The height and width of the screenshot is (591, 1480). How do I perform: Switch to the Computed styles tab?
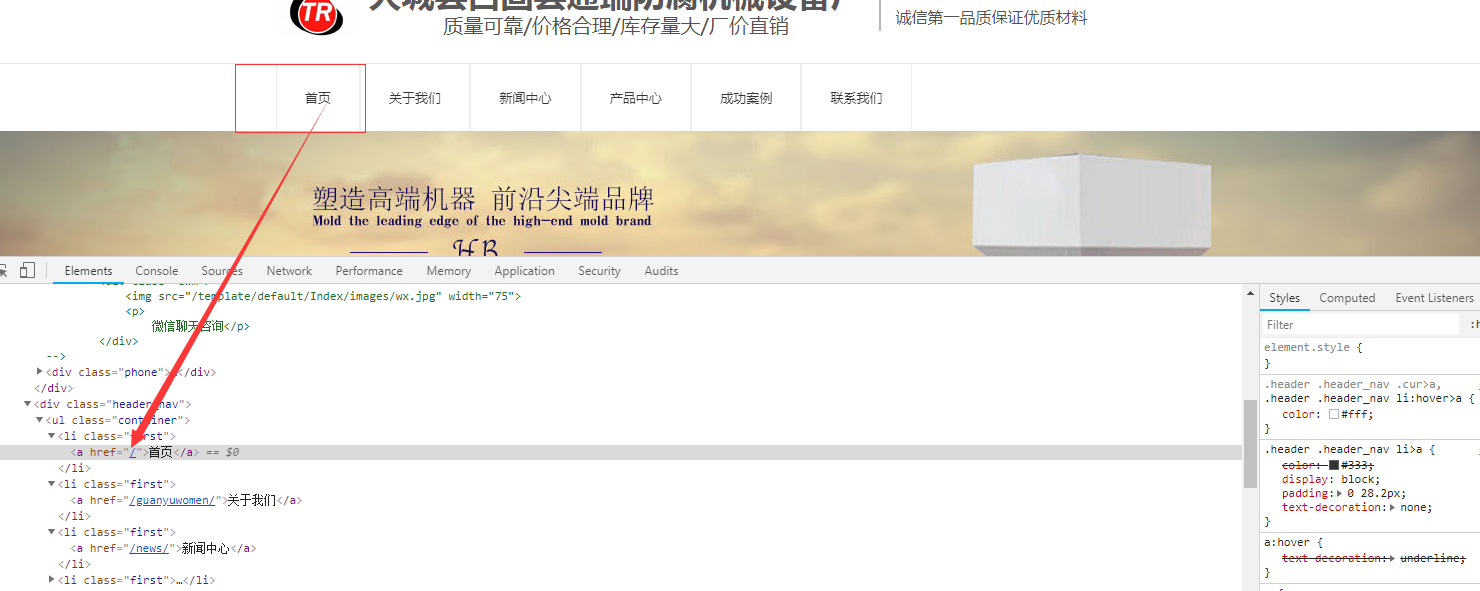pyautogui.click(x=1347, y=298)
